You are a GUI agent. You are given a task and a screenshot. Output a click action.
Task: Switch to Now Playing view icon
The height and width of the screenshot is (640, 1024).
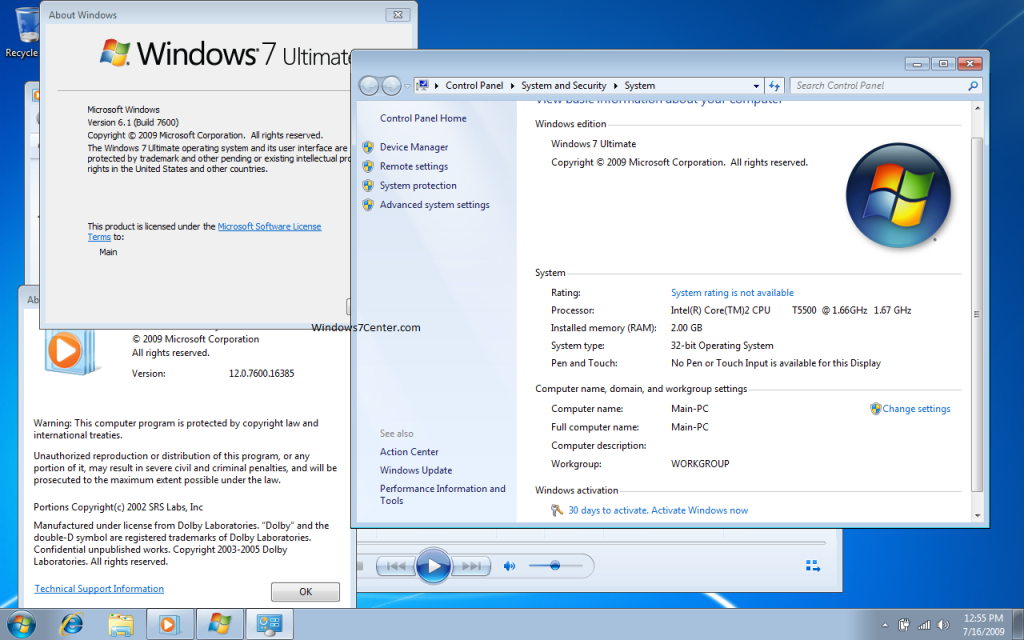[813, 566]
